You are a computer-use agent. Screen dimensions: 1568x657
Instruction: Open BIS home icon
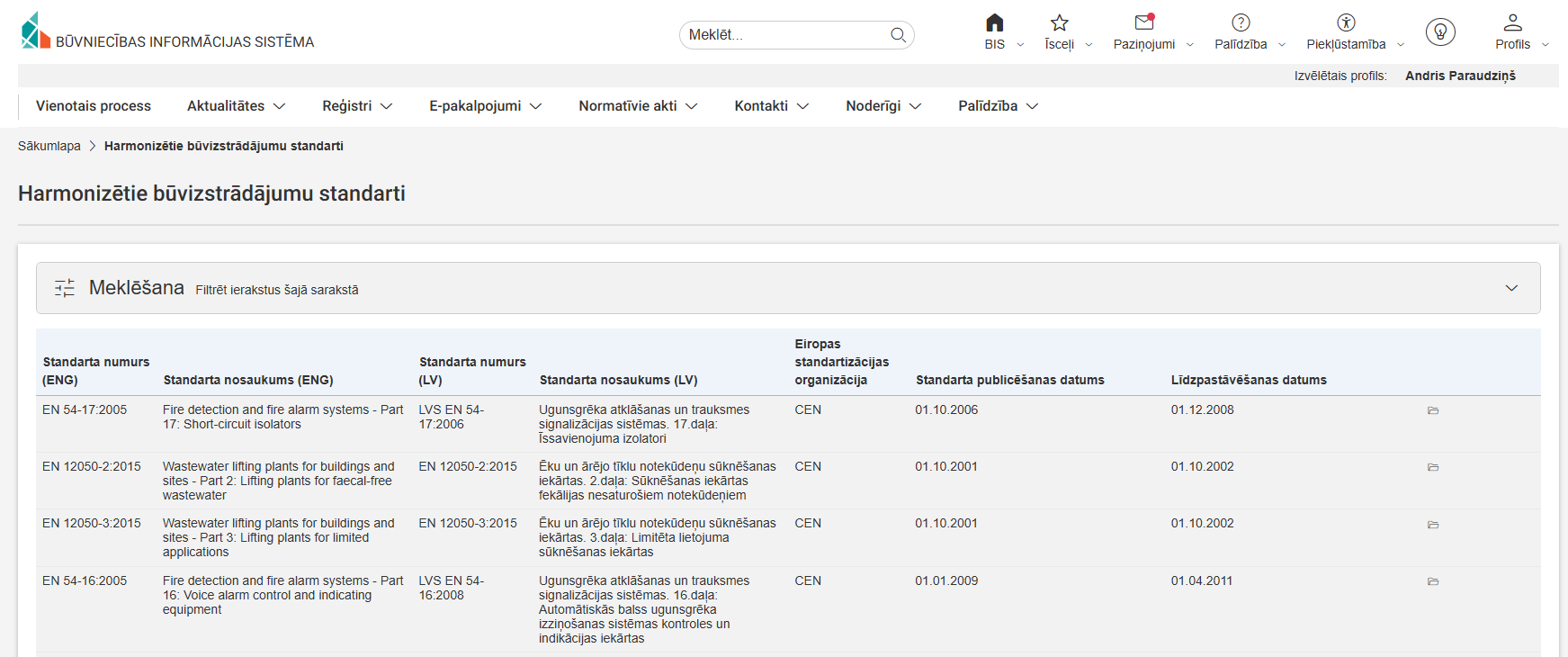994,22
